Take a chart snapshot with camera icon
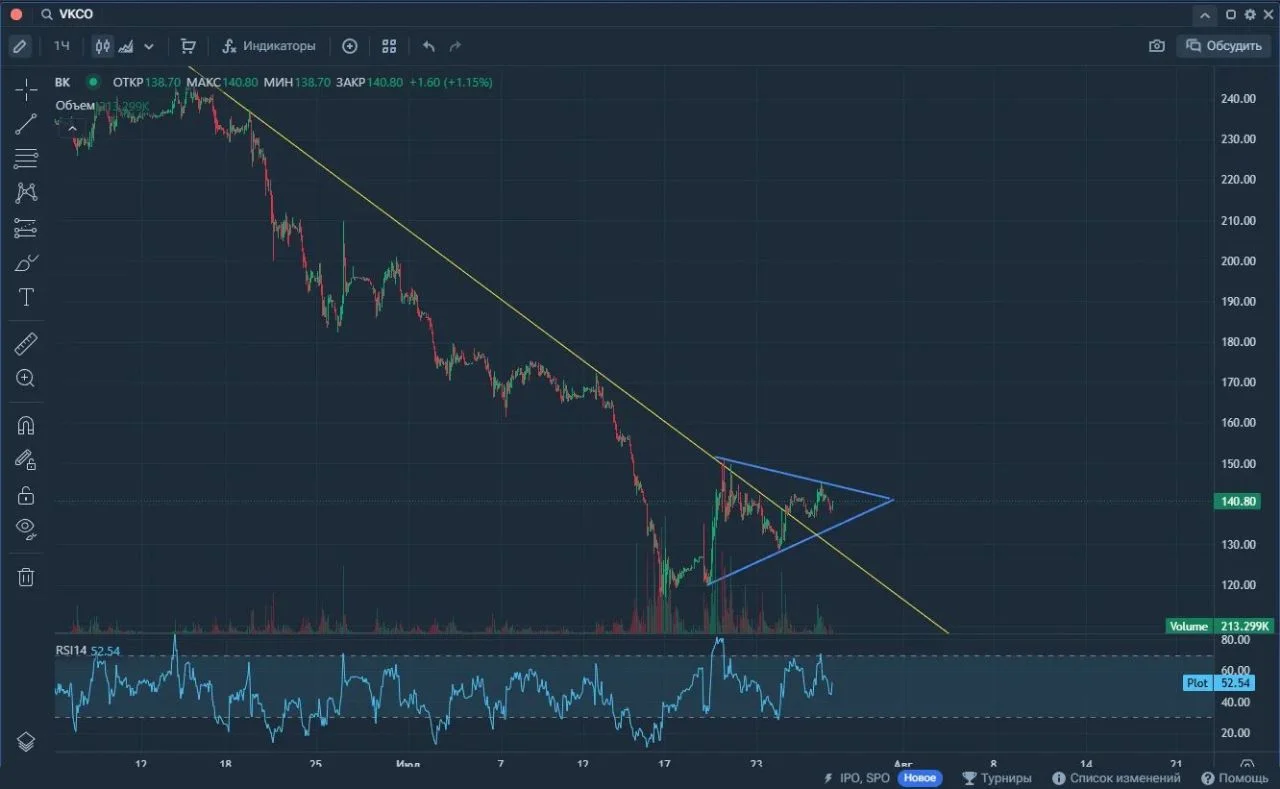 [1157, 46]
